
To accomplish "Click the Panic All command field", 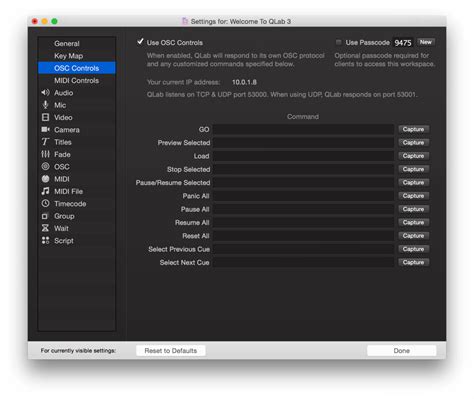I will 303,196.
